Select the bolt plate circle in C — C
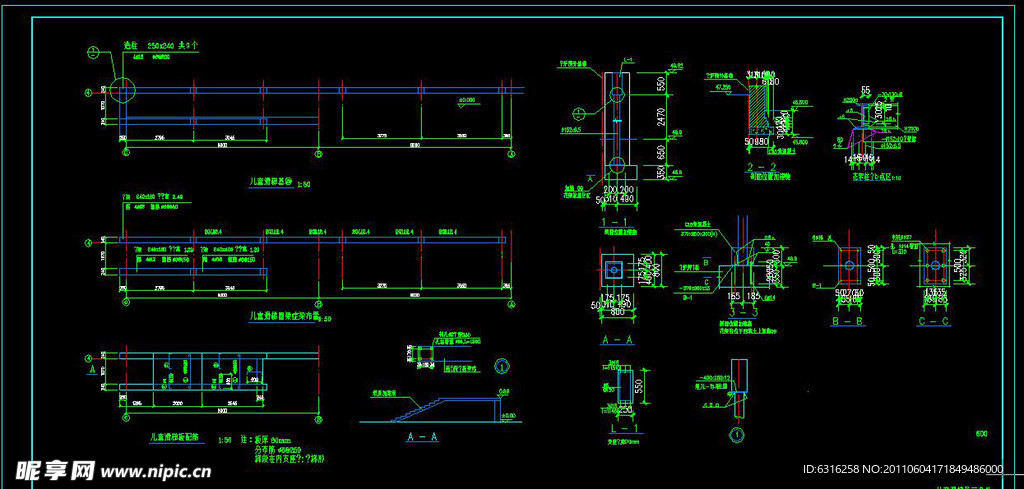This screenshot has width=1024, height=489. click(x=936, y=266)
